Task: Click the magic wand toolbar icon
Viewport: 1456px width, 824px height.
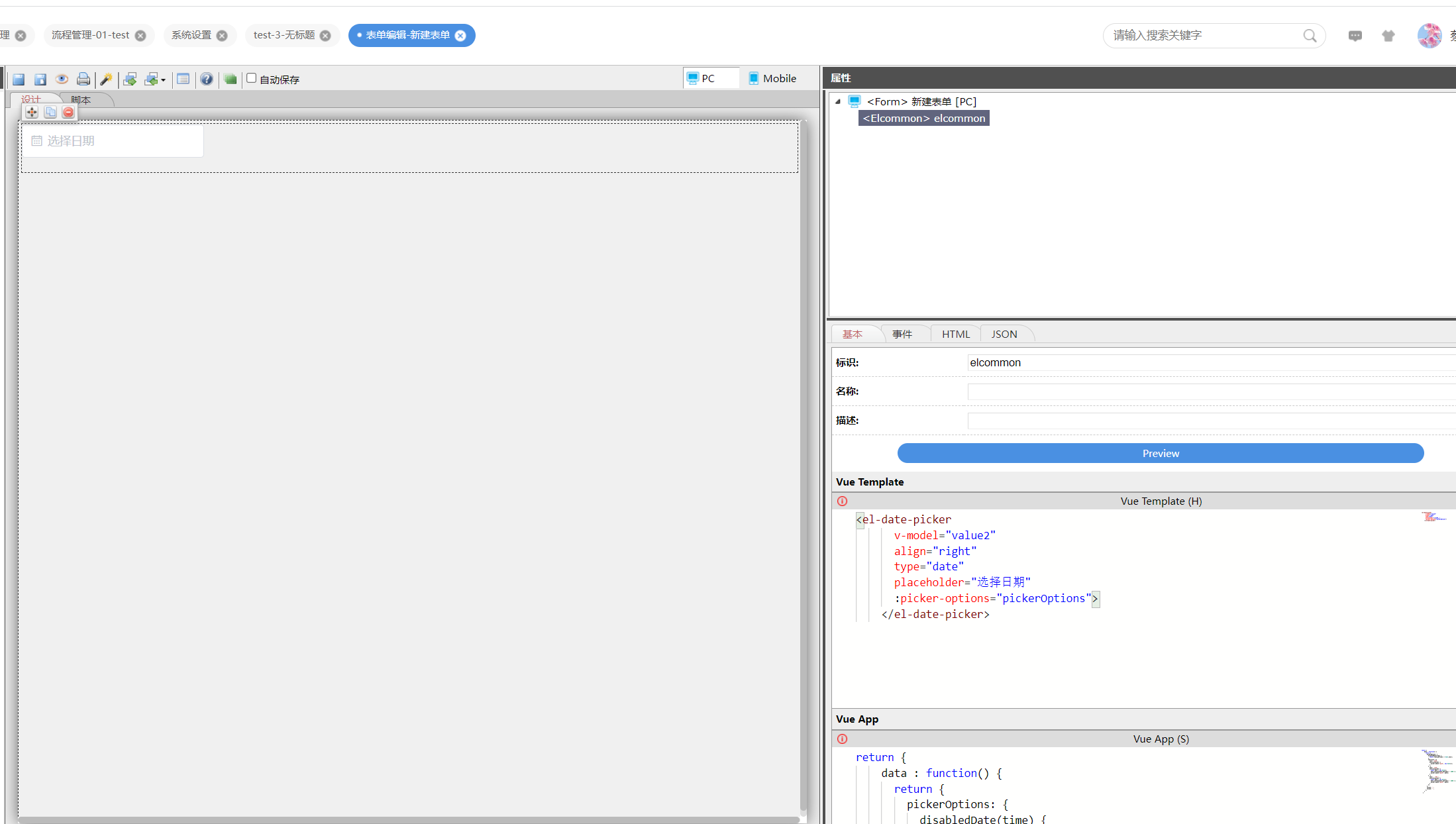Action: pyautogui.click(x=106, y=79)
